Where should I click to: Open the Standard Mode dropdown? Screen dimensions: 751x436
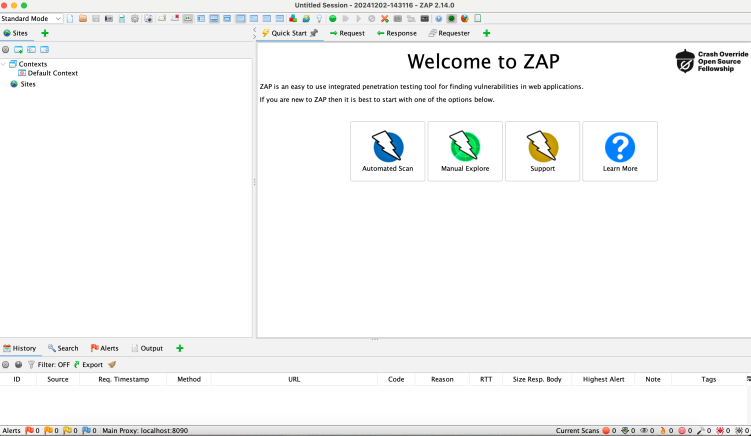[31, 18]
